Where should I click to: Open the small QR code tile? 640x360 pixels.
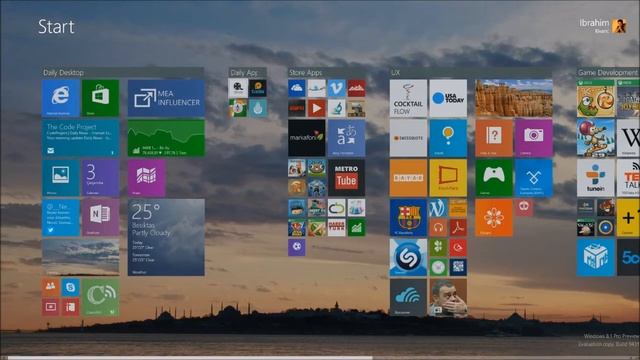point(458,267)
